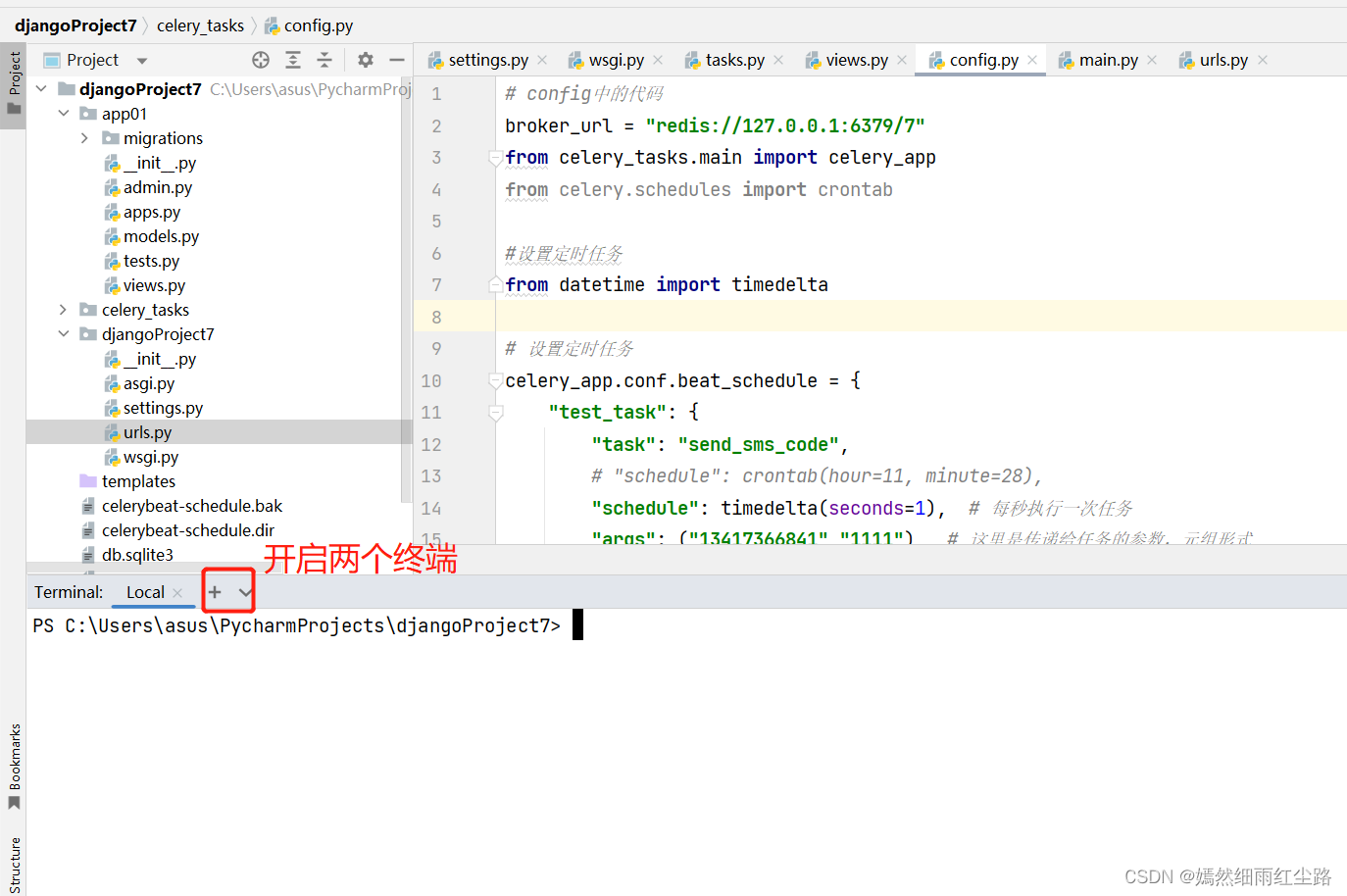The width and height of the screenshot is (1347, 896).
Task: Open Project panel settings gear
Action: (365, 60)
